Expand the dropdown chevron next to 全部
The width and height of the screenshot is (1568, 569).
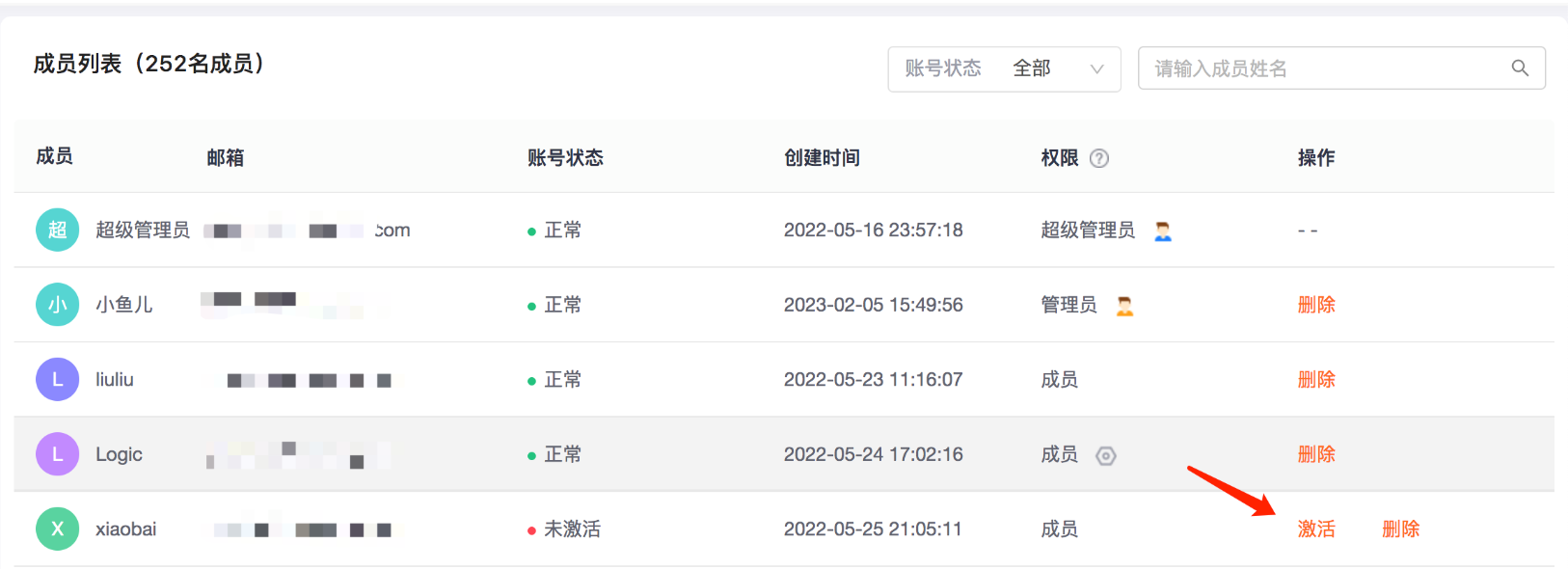(x=1096, y=68)
